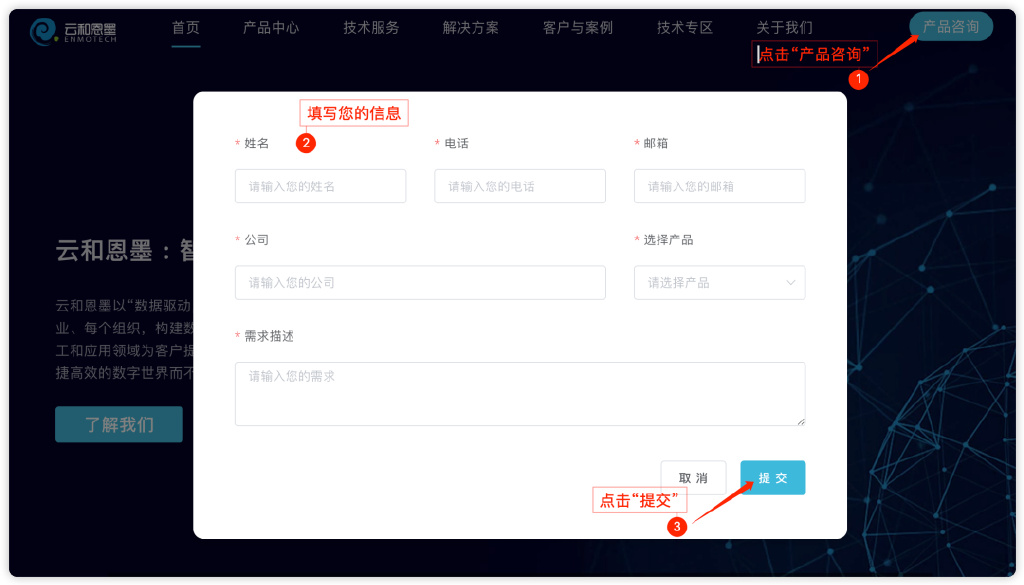This screenshot has width=1024, height=585.
Task: Open the 关于我们 menu
Action: click(x=784, y=27)
